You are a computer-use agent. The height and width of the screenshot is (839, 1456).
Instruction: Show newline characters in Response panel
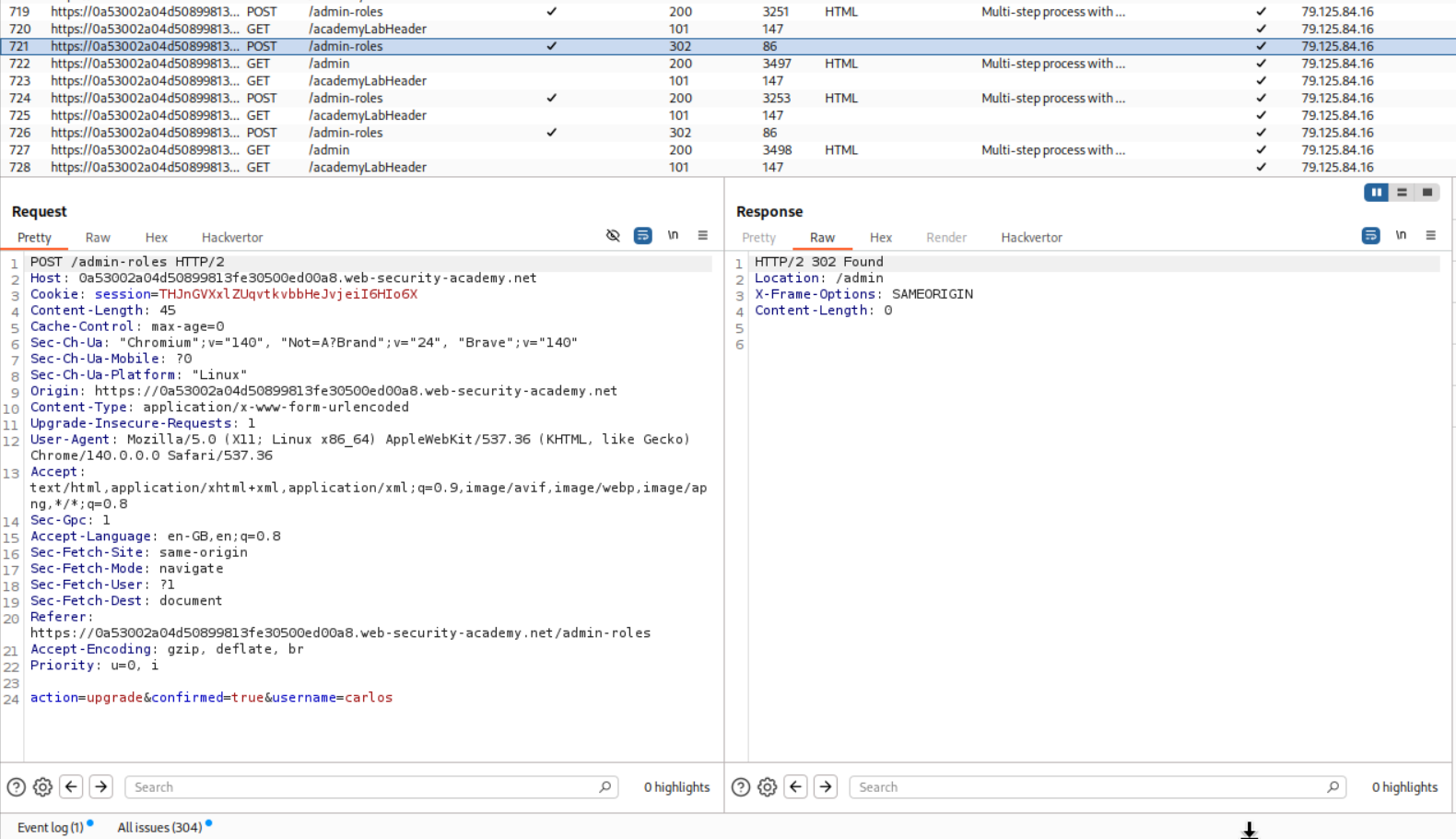tap(1401, 236)
